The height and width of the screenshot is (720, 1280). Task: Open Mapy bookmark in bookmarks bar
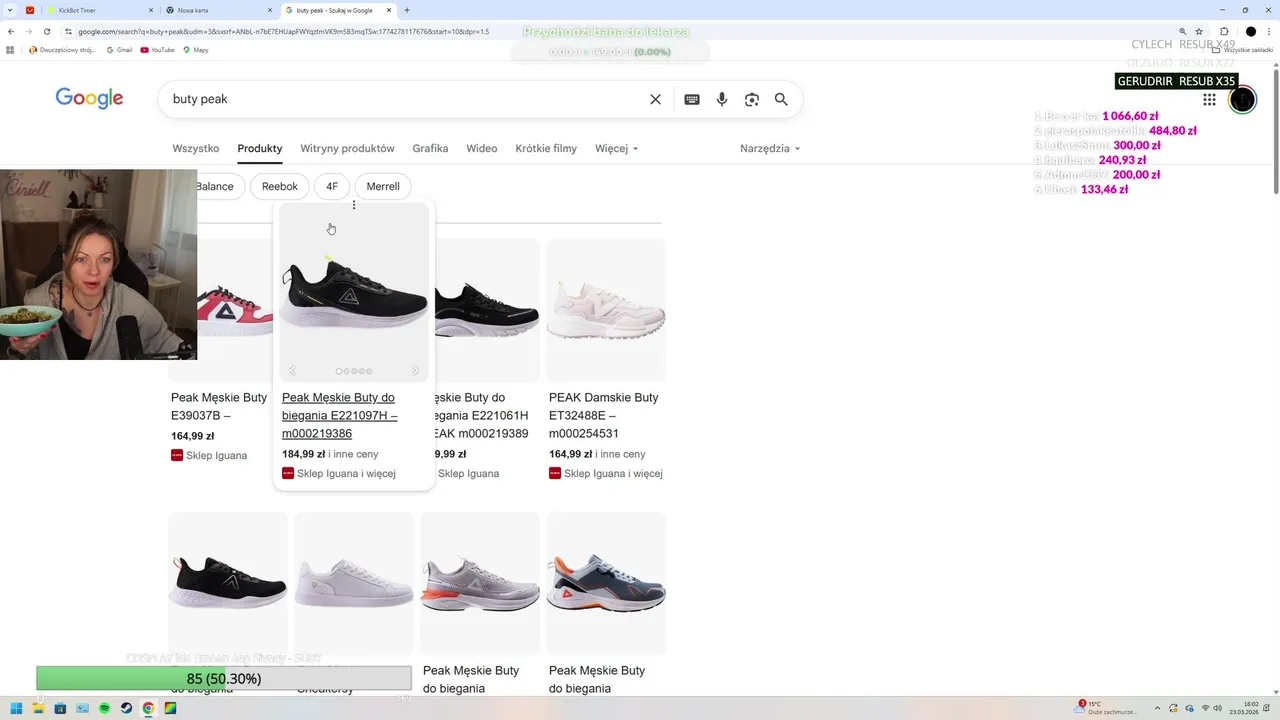click(196, 49)
